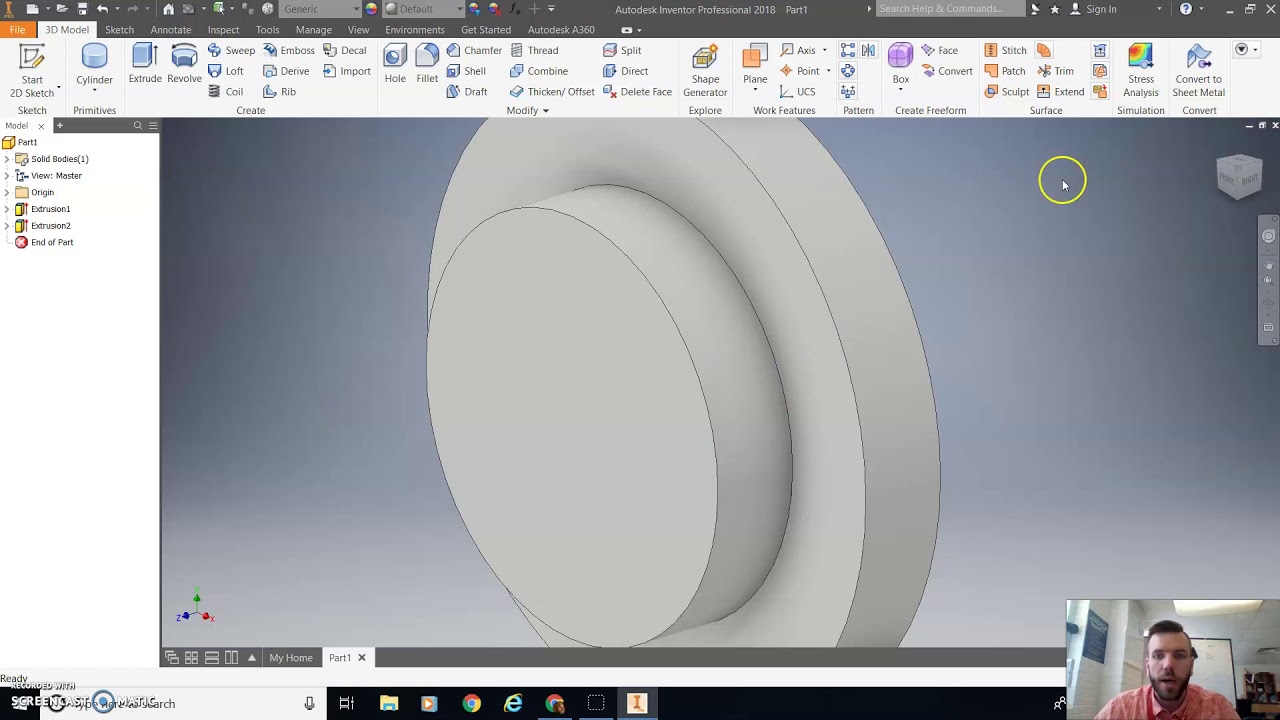
Task: Apply a Fillet with the ribbon tool
Action: coord(427,64)
